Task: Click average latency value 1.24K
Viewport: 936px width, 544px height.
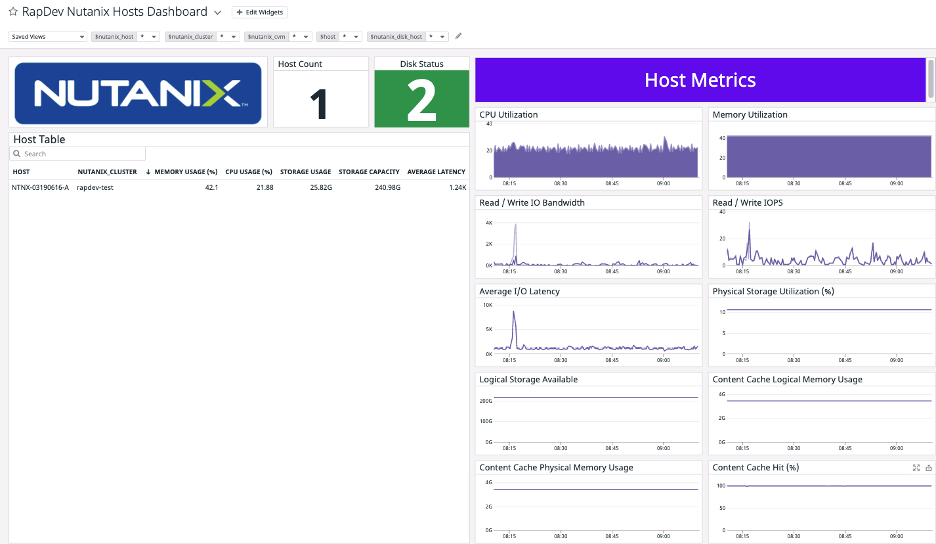Action: [457, 188]
